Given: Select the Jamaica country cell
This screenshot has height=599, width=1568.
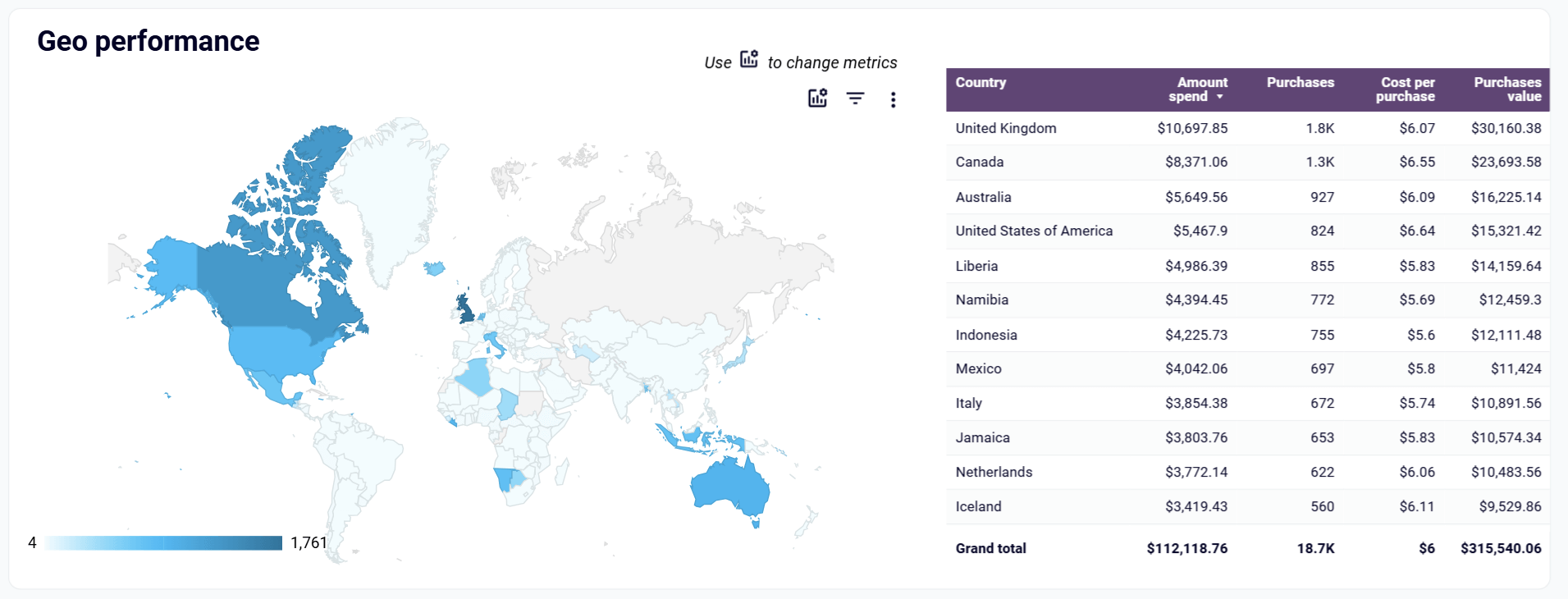Looking at the screenshot, I should [x=982, y=437].
